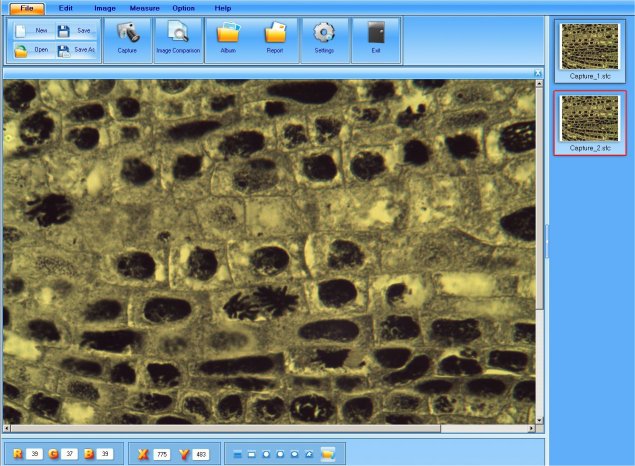Image resolution: width=635 pixels, height=466 pixels.
Task: Close the image view panel
Action: [x=538, y=73]
